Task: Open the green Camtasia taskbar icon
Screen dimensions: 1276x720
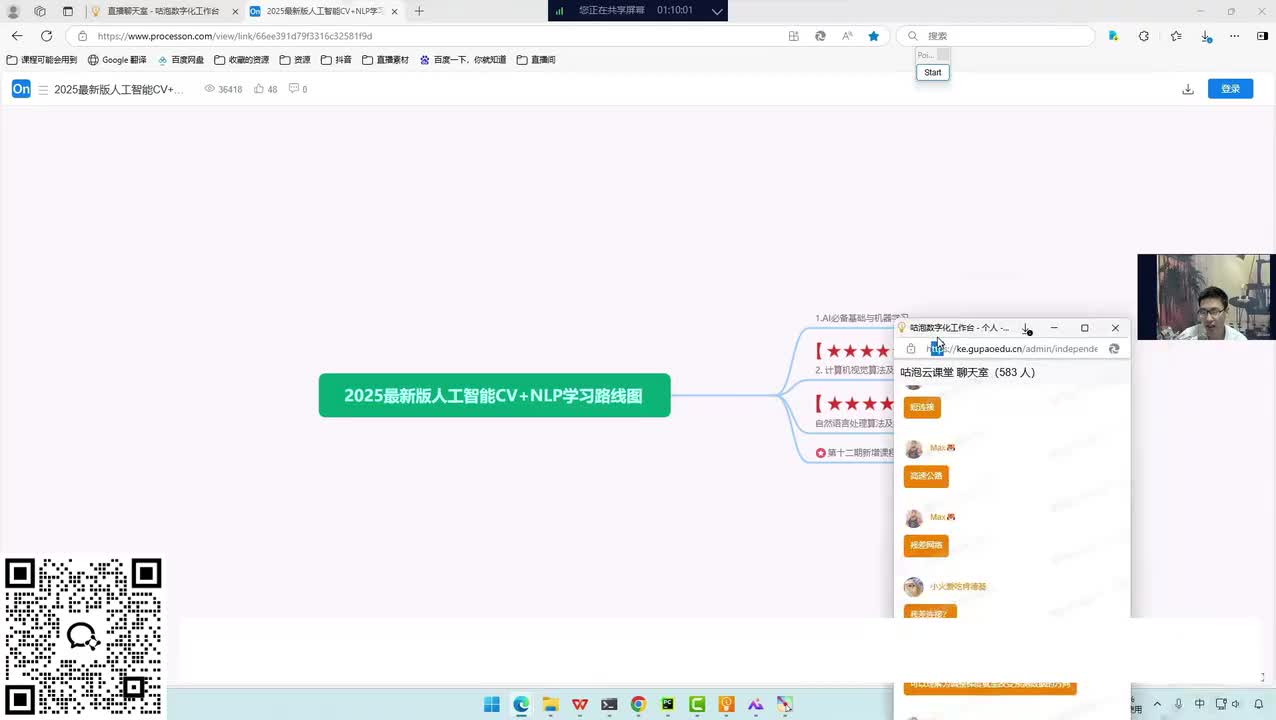Action: [x=697, y=704]
